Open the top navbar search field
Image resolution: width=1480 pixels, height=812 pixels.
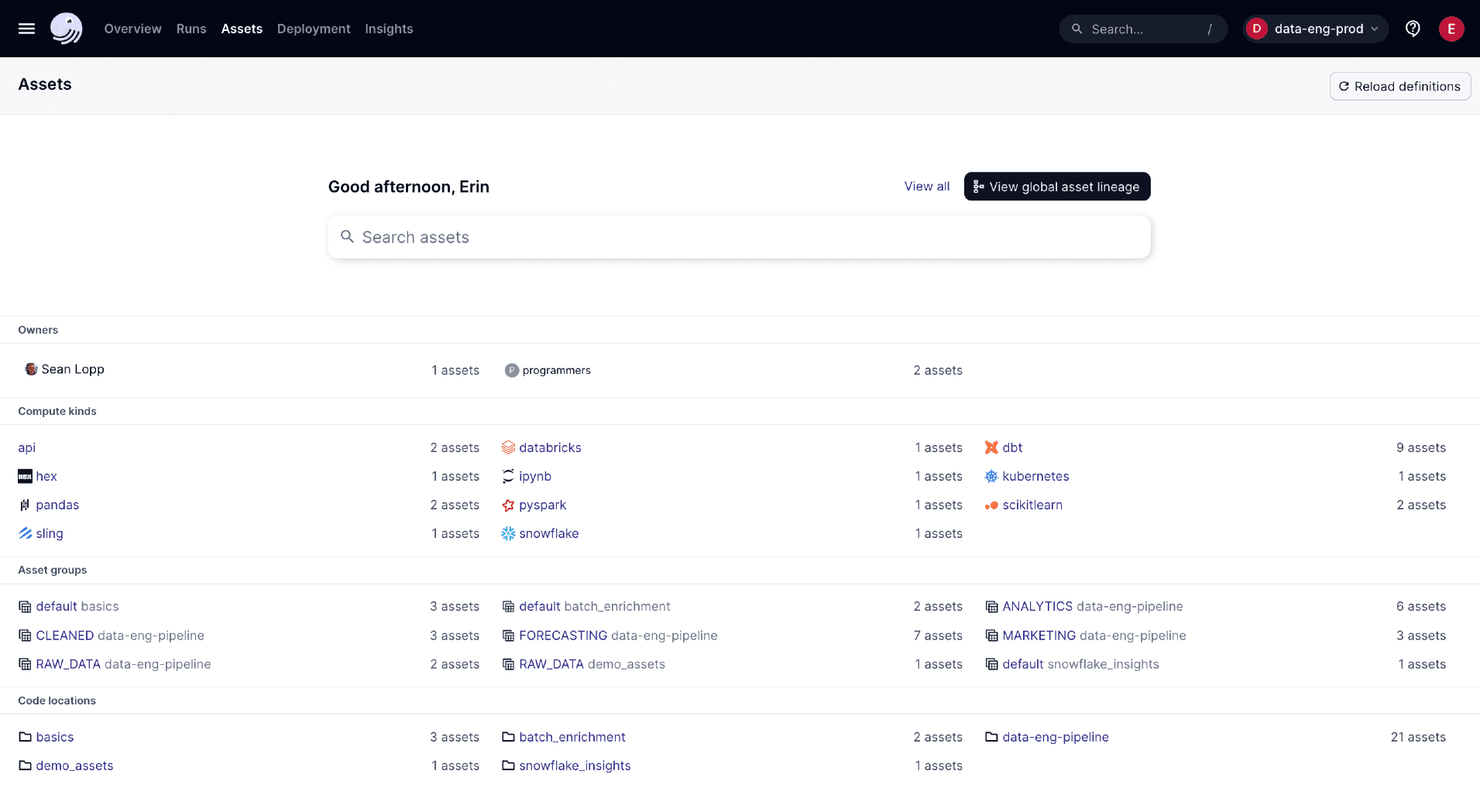[1143, 29]
